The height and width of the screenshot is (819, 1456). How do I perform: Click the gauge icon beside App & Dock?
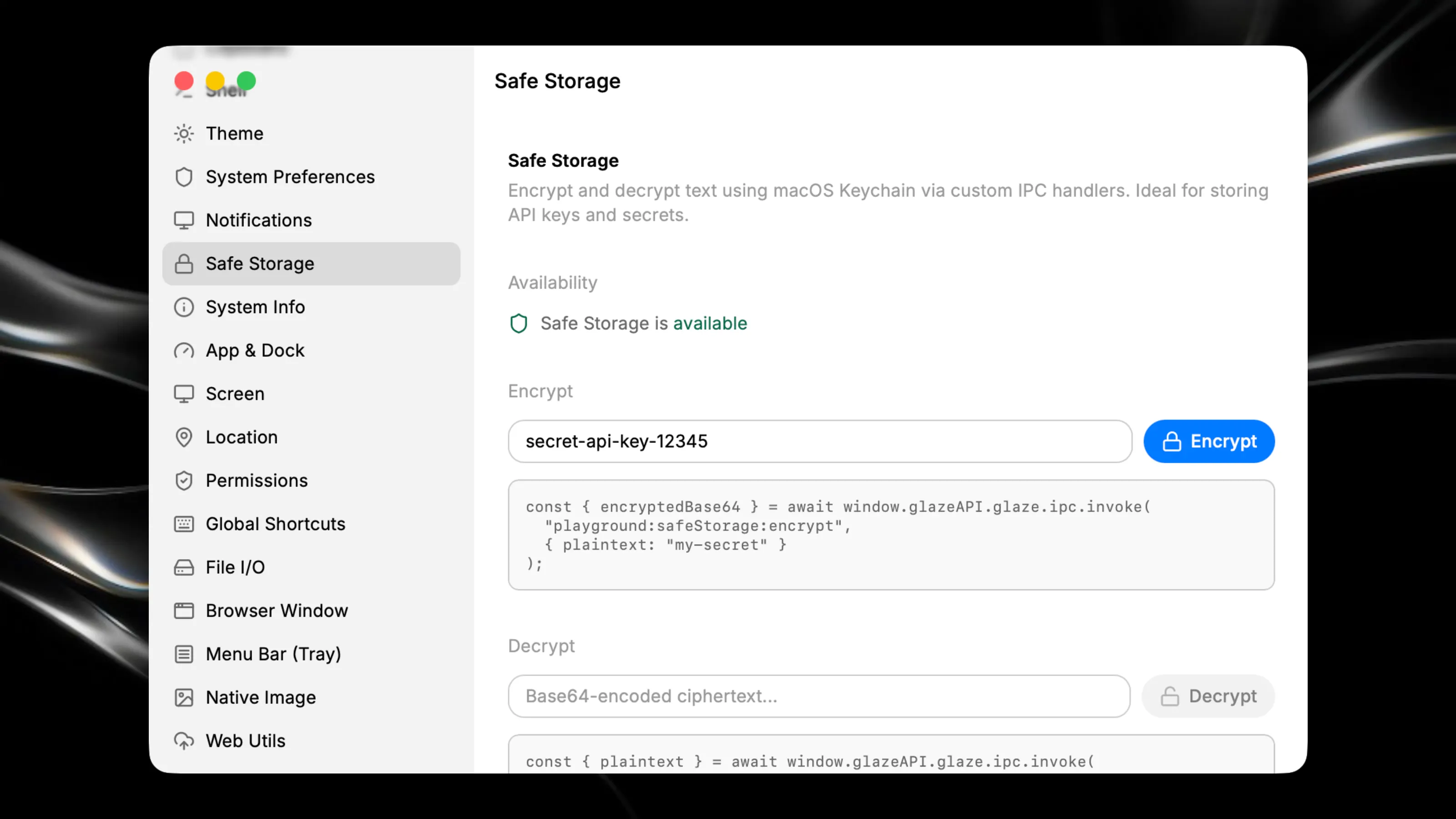click(184, 350)
